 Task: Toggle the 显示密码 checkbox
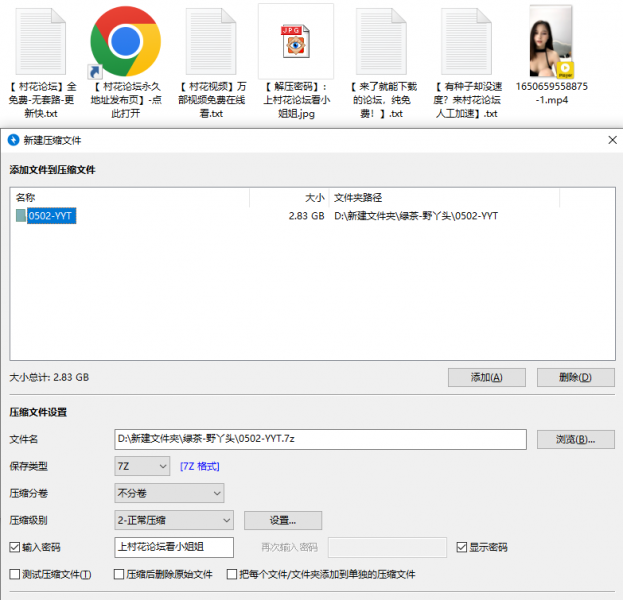pyautogui.click(x=461, y=547)
